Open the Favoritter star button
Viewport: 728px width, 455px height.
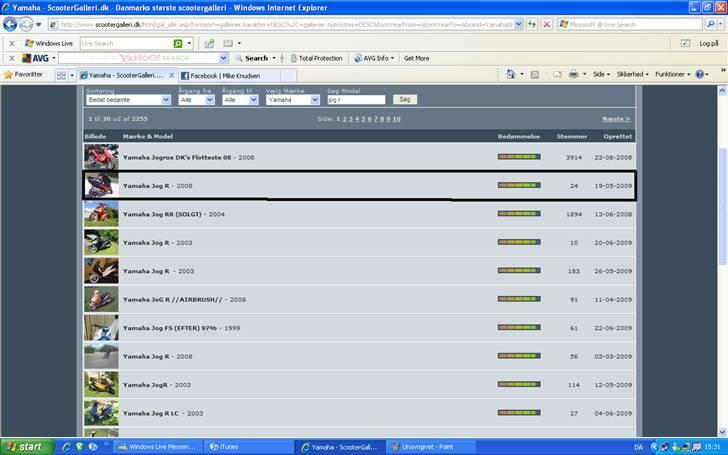click(x=23, y=74)
